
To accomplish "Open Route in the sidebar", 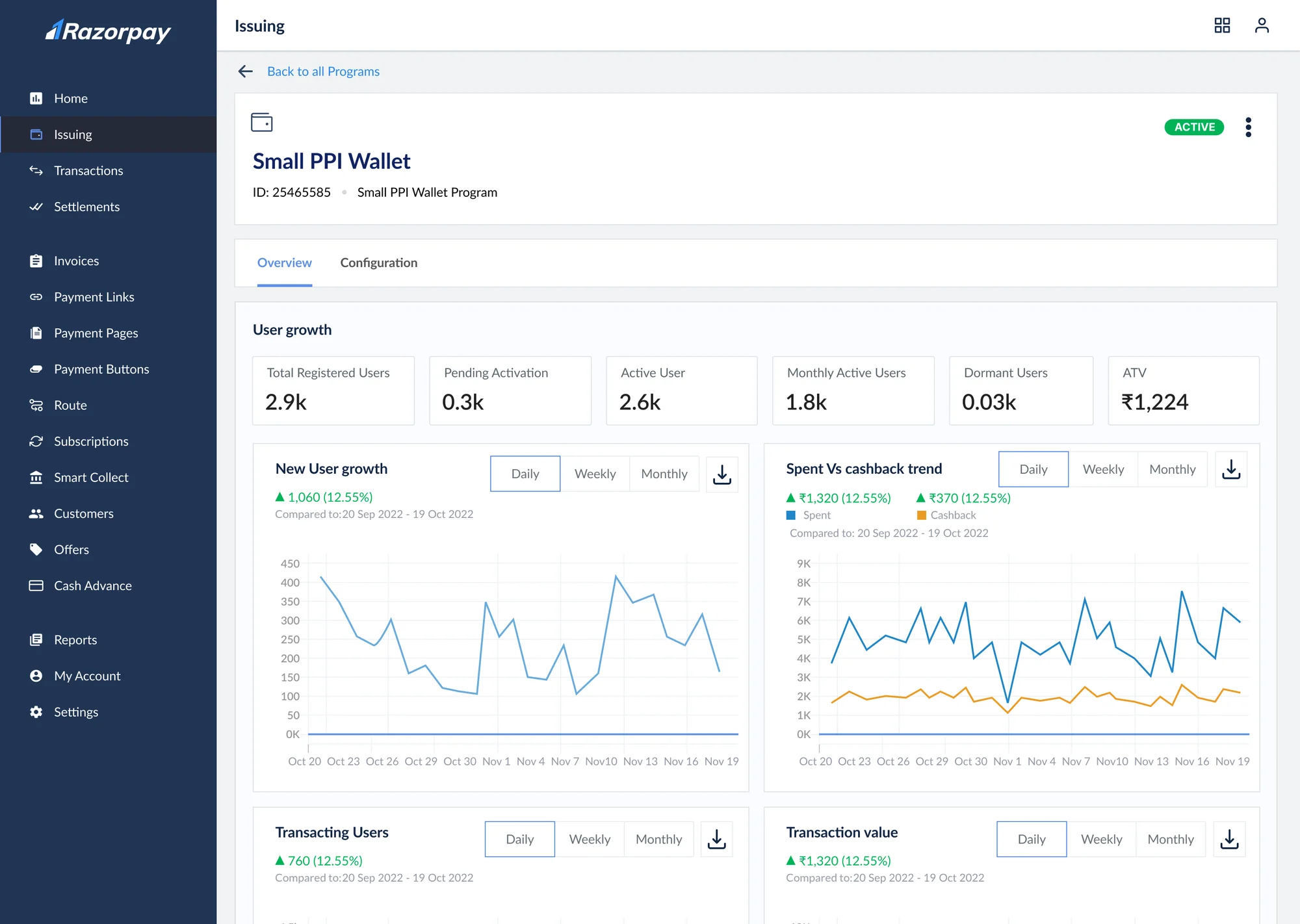I will 109,405.
